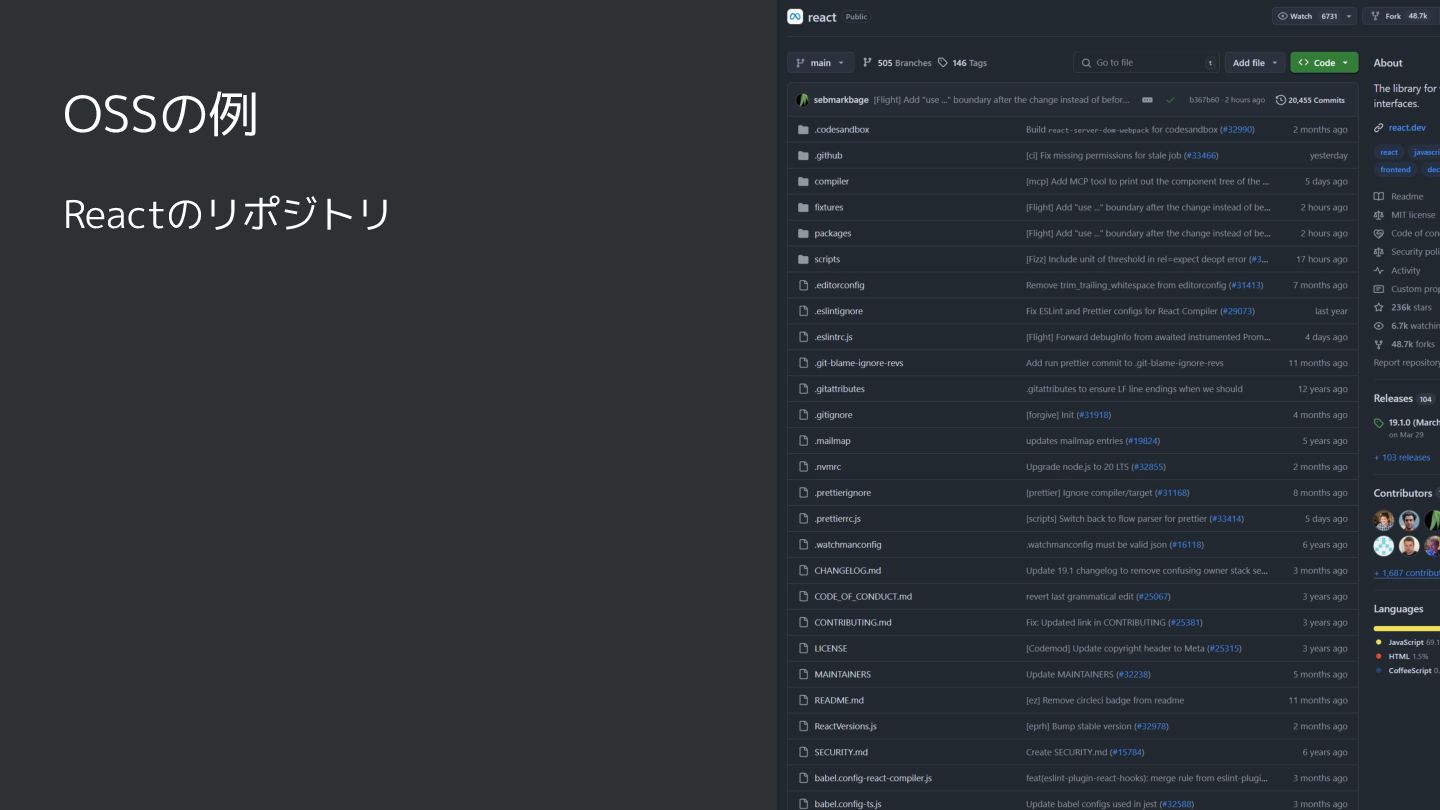Open the + 103 releases link
Image resolution: width=1440 pixels, height=810 pixels.
(1402, 458)
